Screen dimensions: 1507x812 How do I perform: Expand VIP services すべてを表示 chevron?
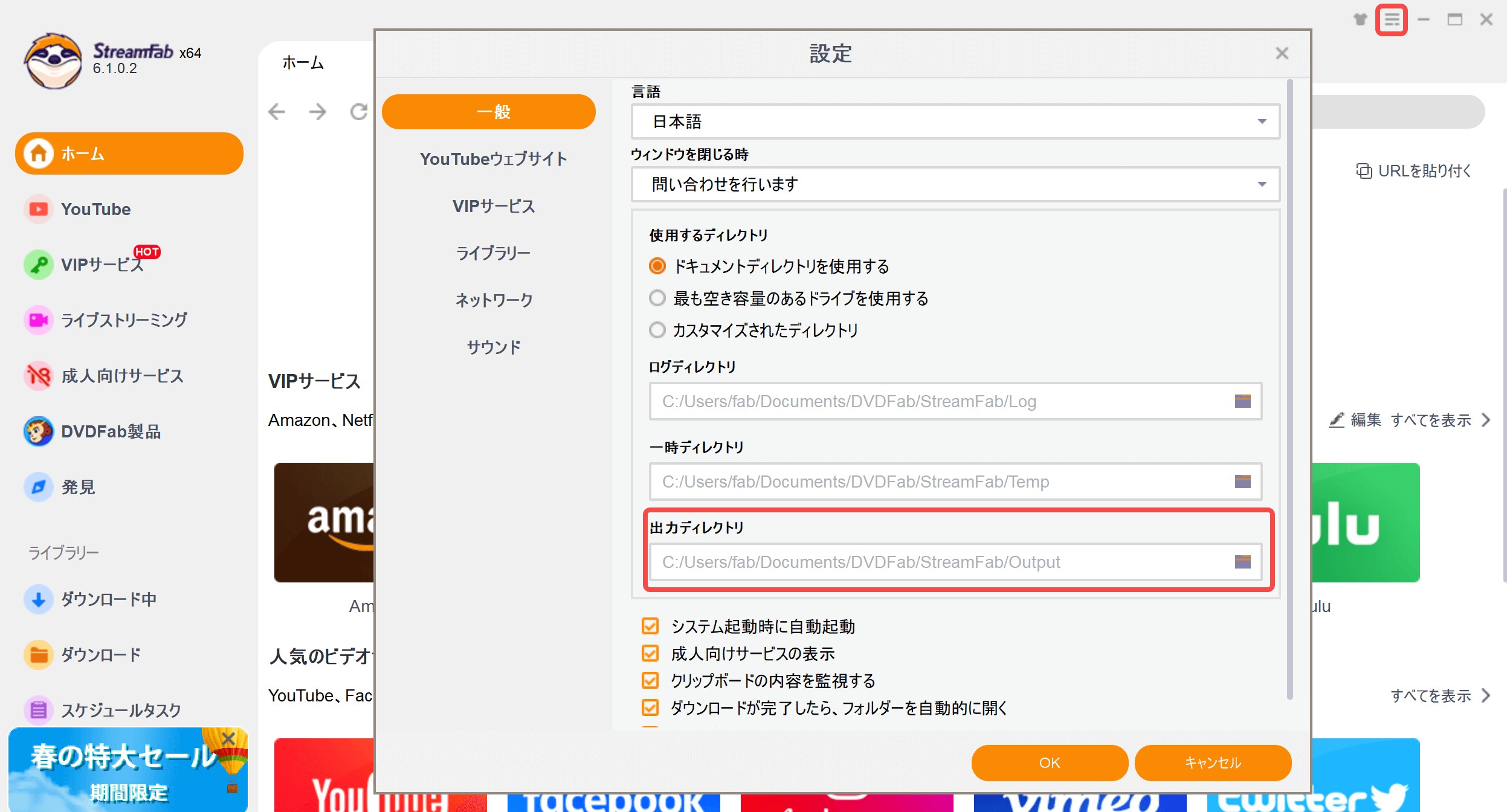coord(1486,420)
